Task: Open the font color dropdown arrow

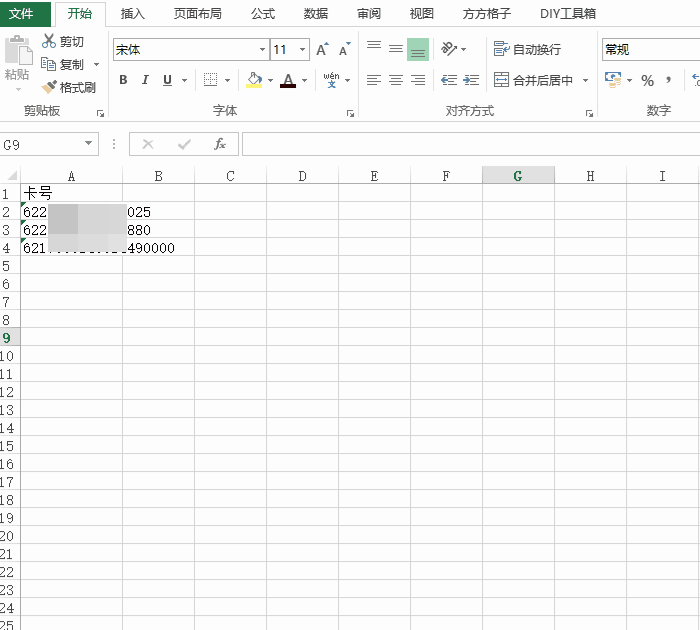Action: coord(304,80)
